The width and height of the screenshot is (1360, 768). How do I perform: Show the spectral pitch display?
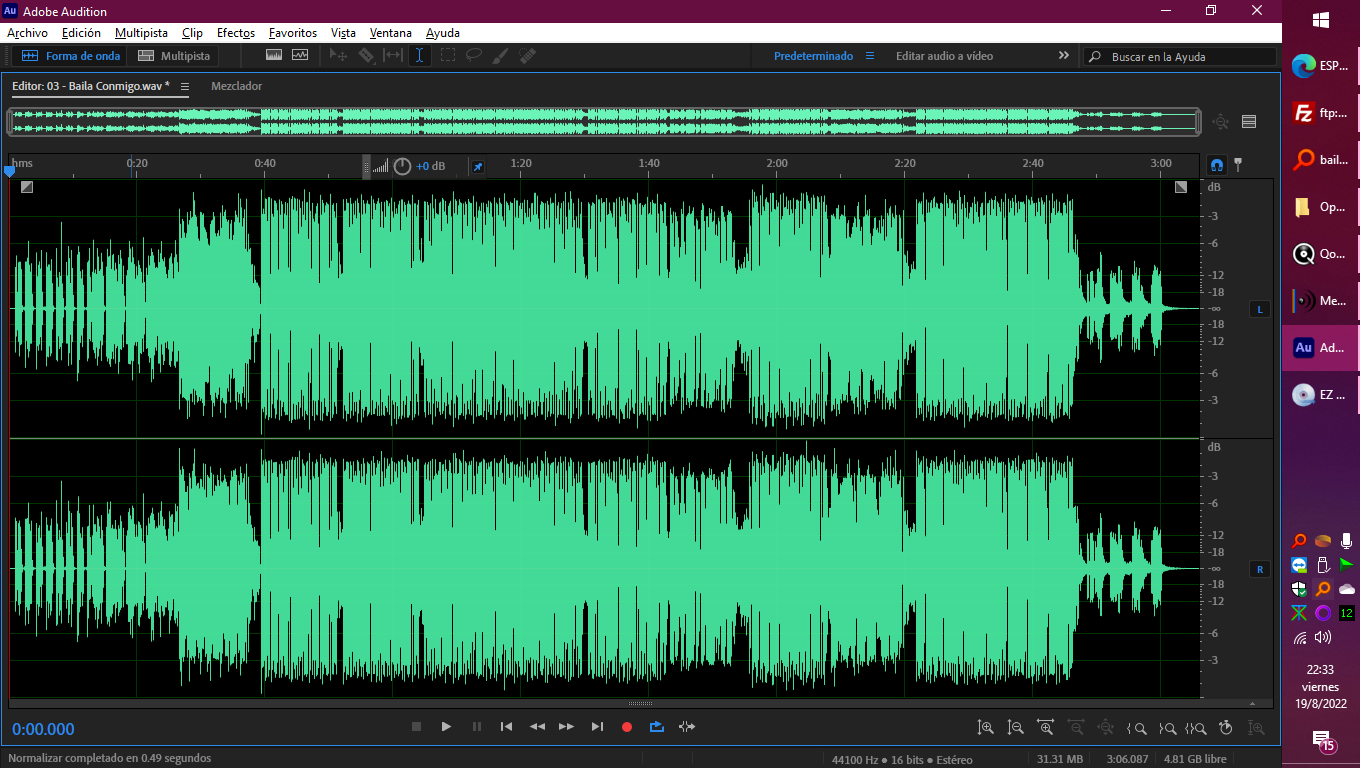[x=300, y=56]
